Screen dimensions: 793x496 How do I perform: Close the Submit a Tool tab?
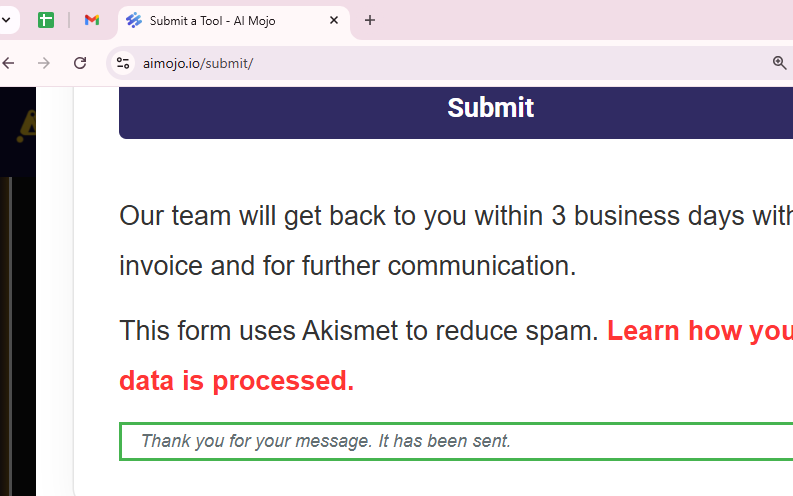click(334, 20)
